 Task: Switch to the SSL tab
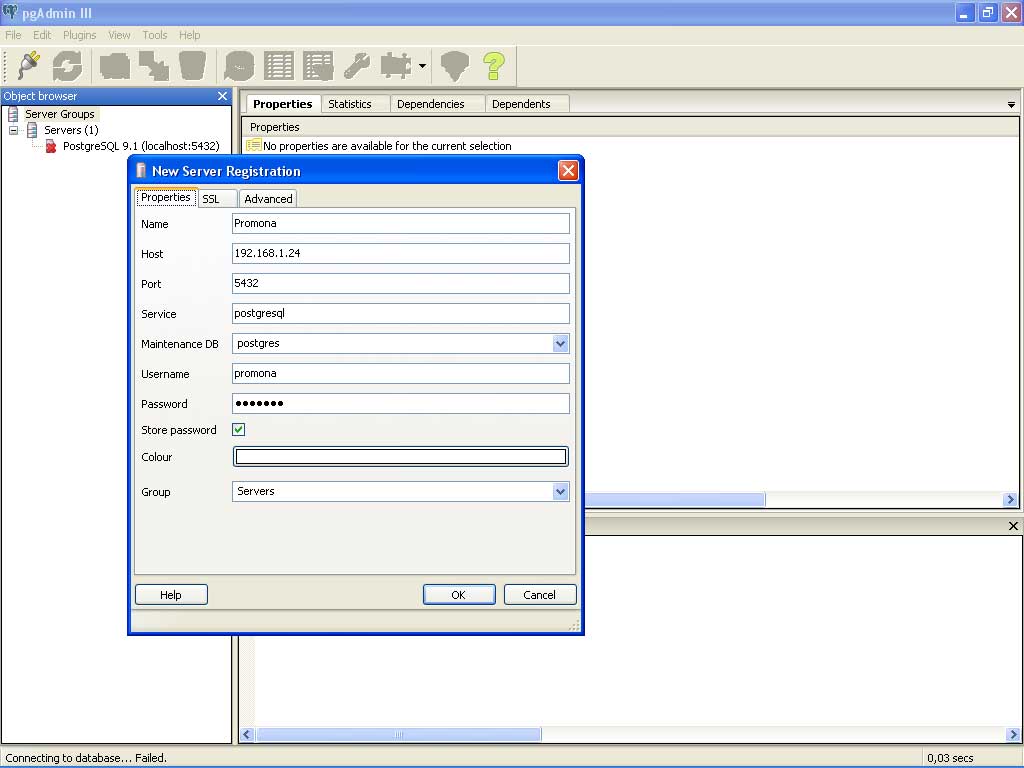[x=211, y=199]
